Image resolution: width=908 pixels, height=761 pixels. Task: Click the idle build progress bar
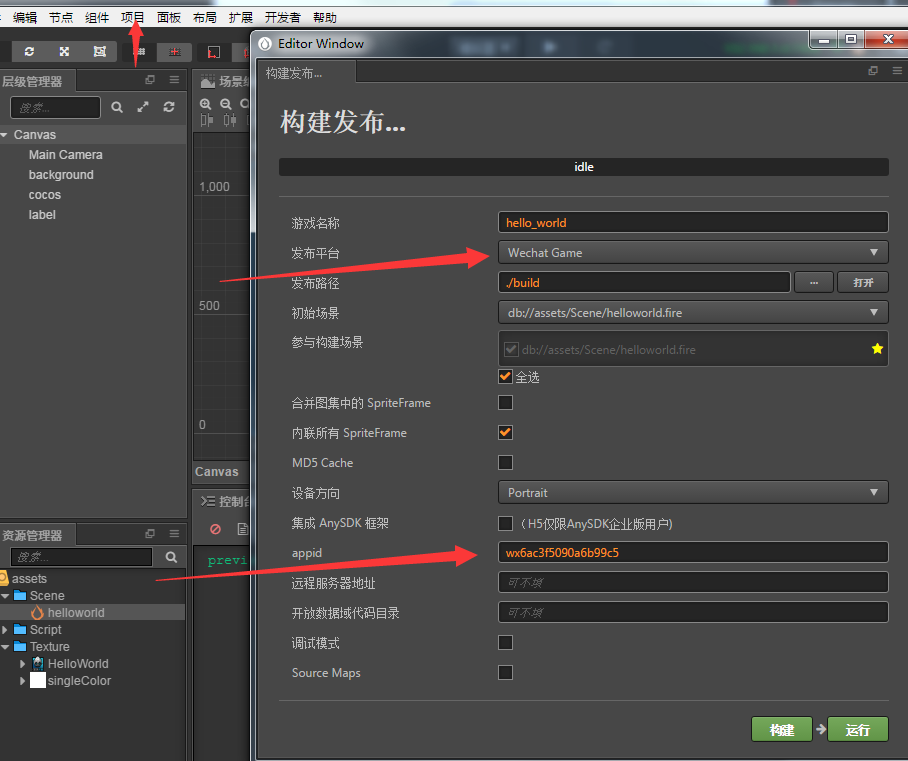click(584, 167)
